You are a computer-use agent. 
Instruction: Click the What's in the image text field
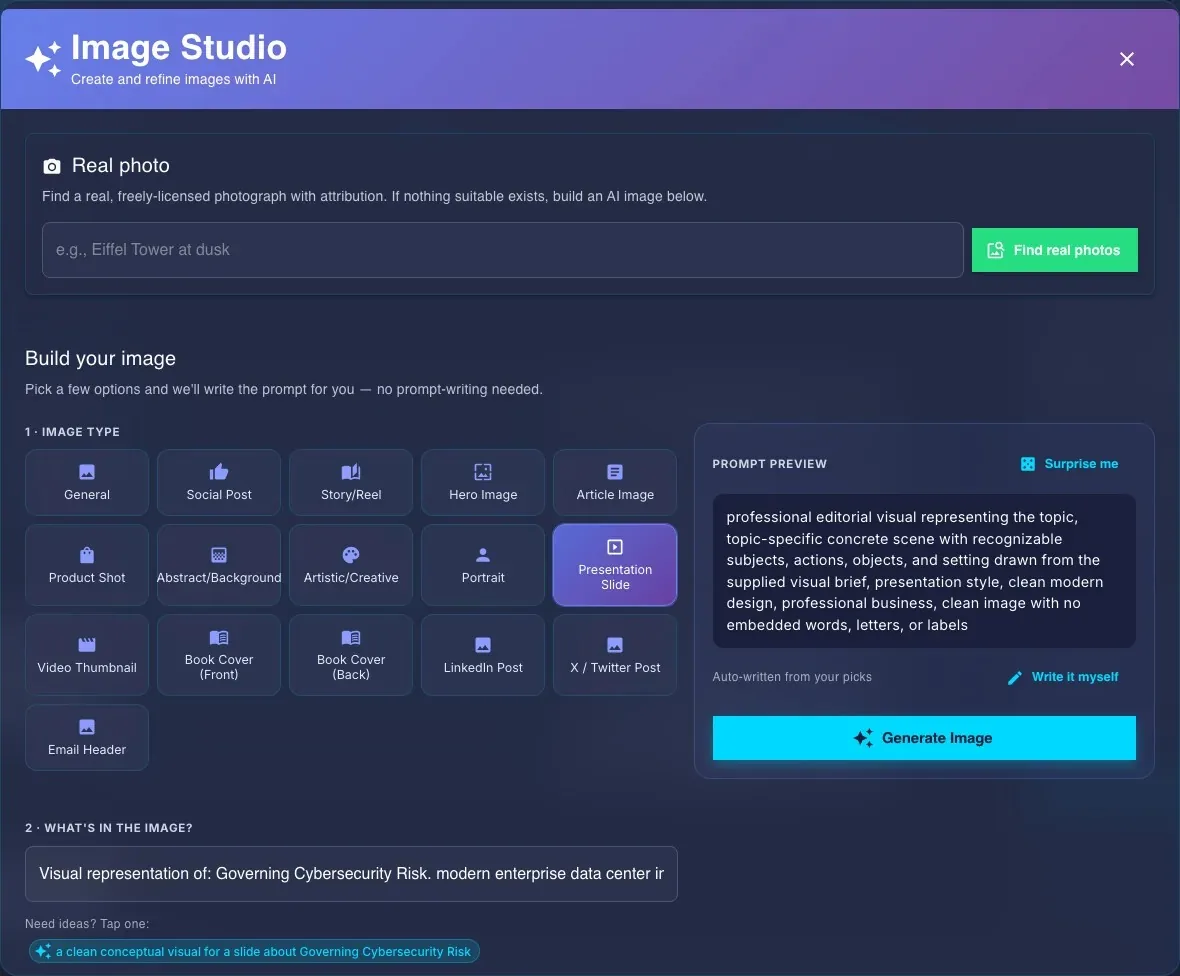(351, 874)
